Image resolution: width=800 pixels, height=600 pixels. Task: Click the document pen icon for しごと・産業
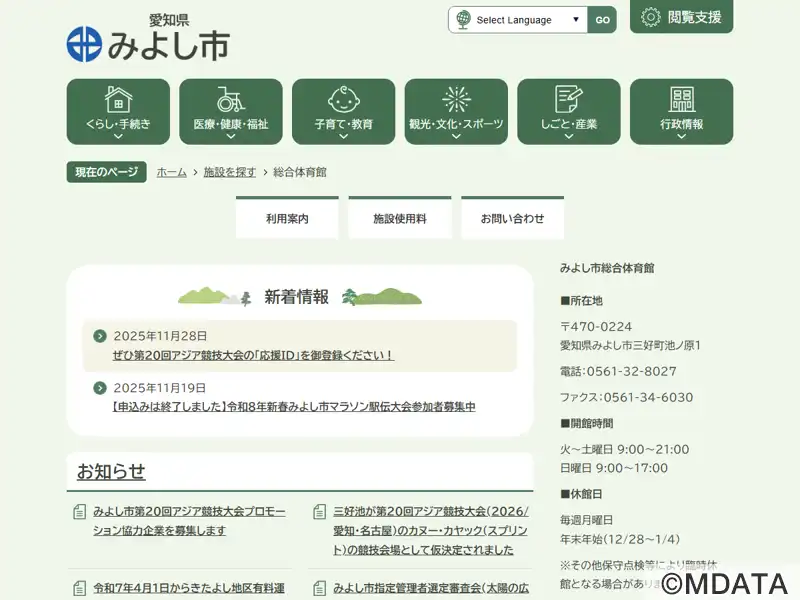click(568, 99)
